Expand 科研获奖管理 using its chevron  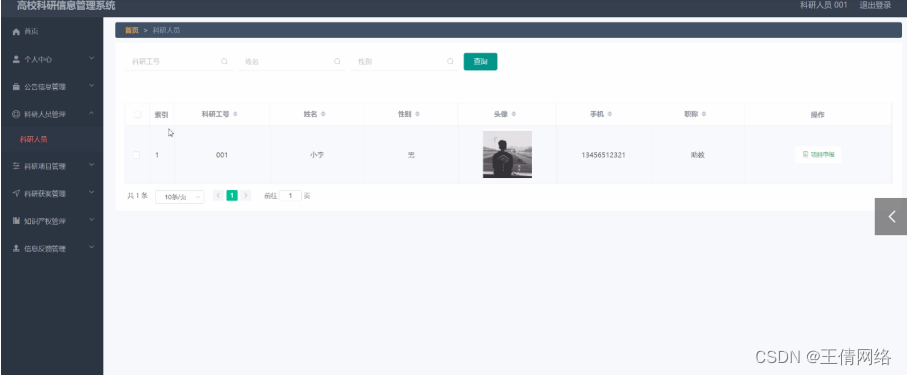click(91, 193)
